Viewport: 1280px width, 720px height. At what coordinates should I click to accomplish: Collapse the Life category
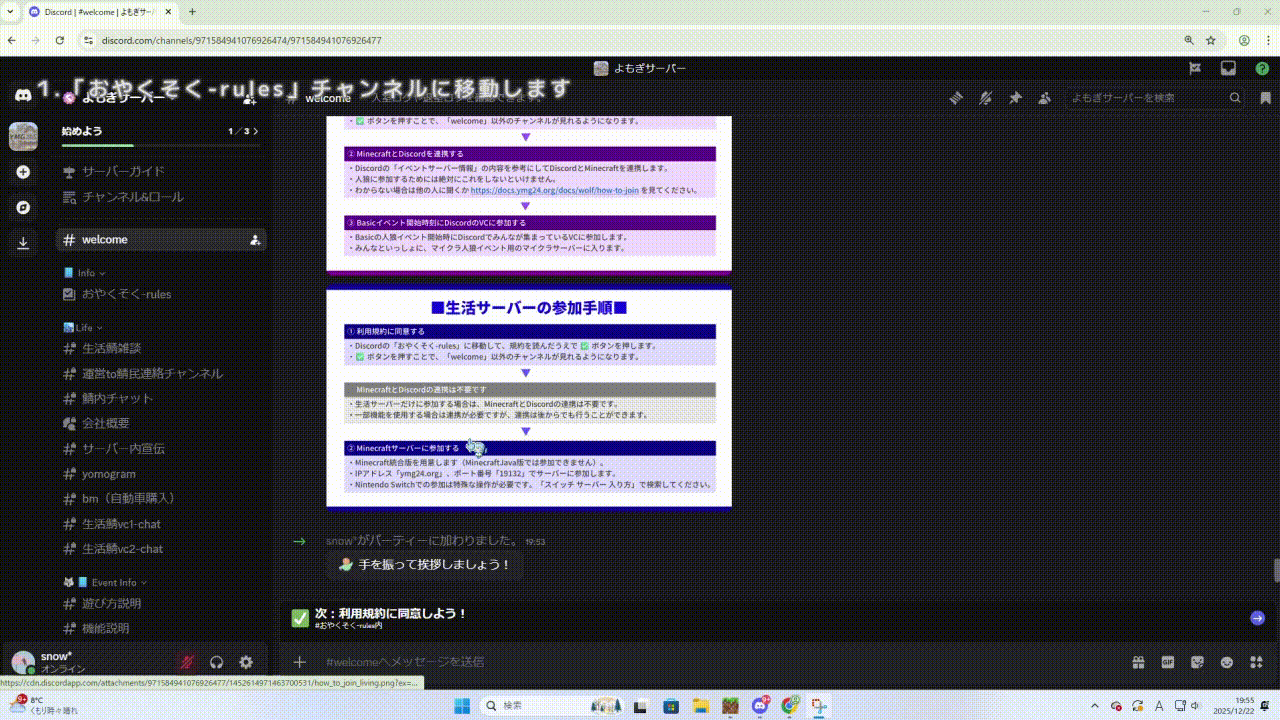coord(83,328)
